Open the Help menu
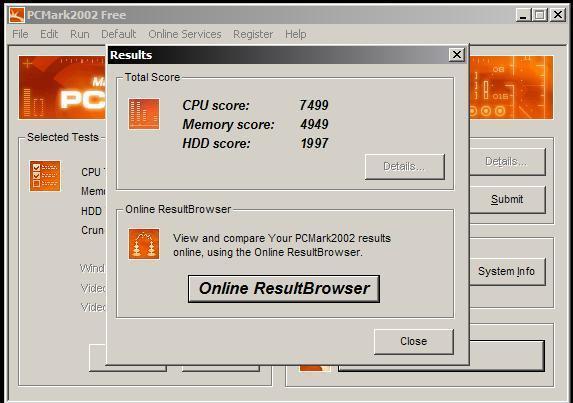Screen dimensions: 573x403 tap(296, 34)
